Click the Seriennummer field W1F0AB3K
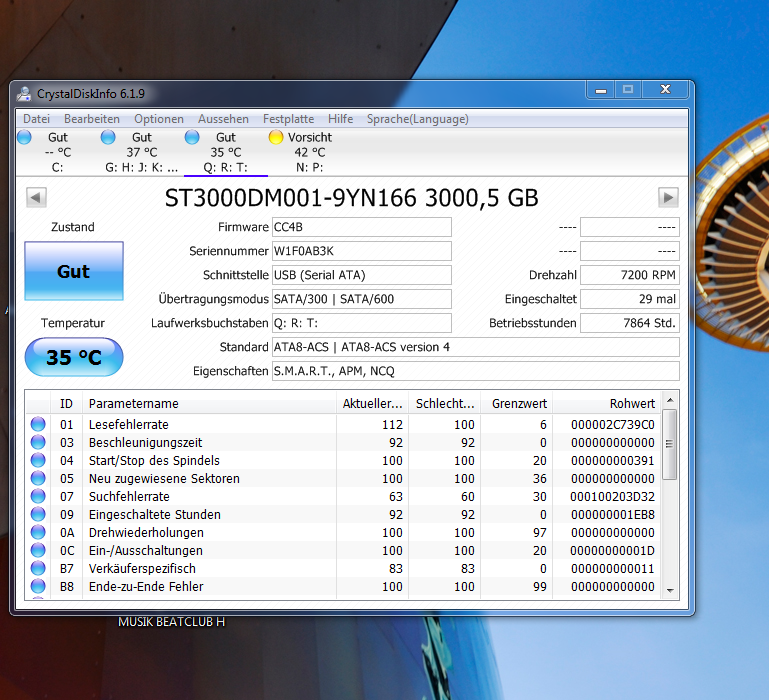 coord(361,251)
